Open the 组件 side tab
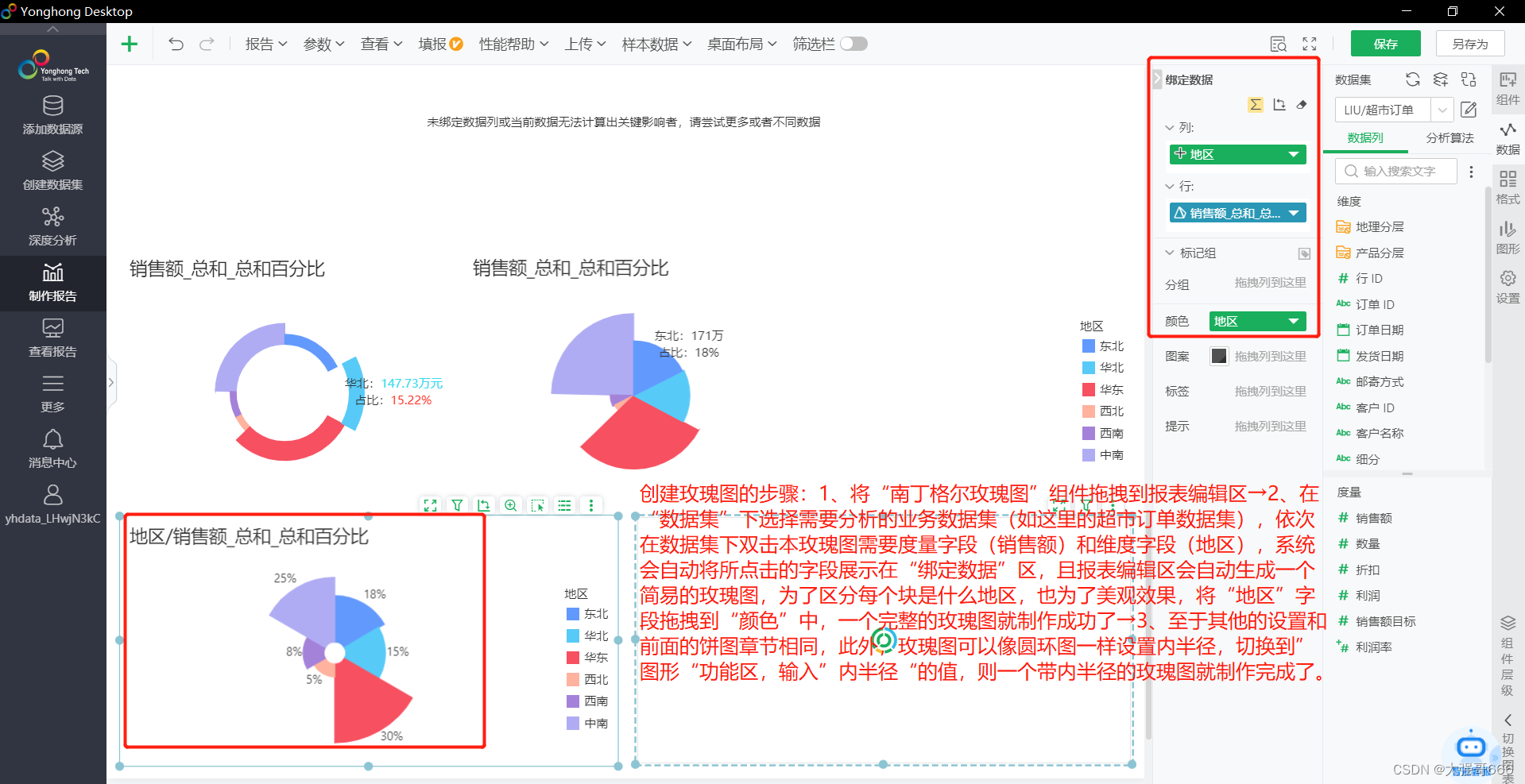This screenshot has width=1525, height=784. point(1508,88)
